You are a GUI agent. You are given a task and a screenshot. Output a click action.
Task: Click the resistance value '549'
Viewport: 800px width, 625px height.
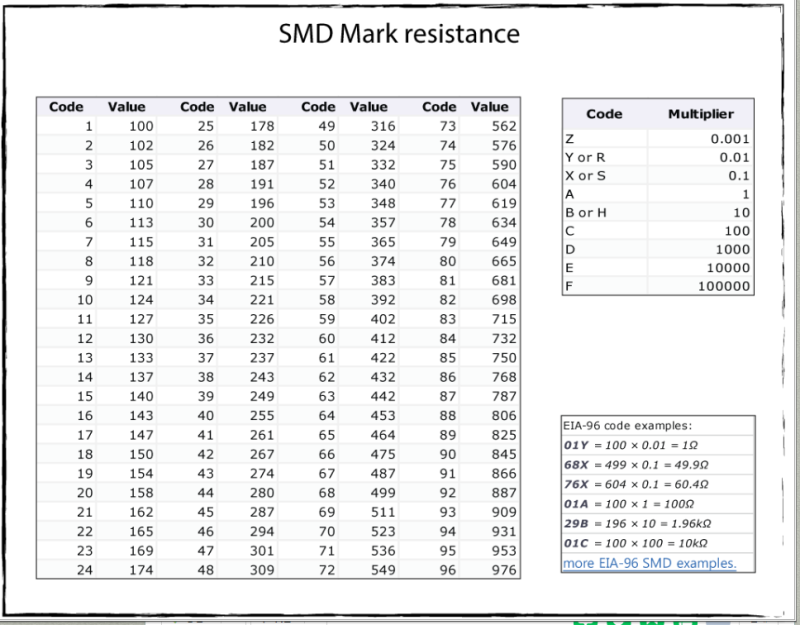tap(383, 570)
